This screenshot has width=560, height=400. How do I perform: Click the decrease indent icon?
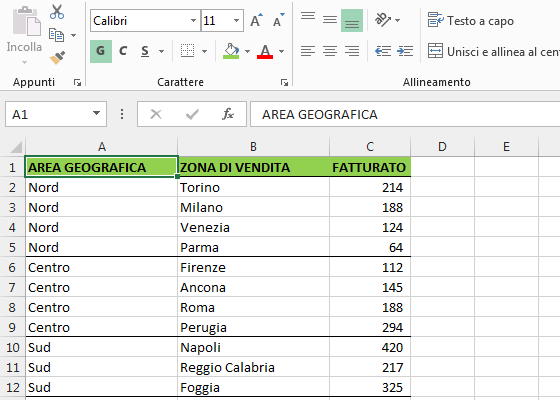click(x=383, y=51)
